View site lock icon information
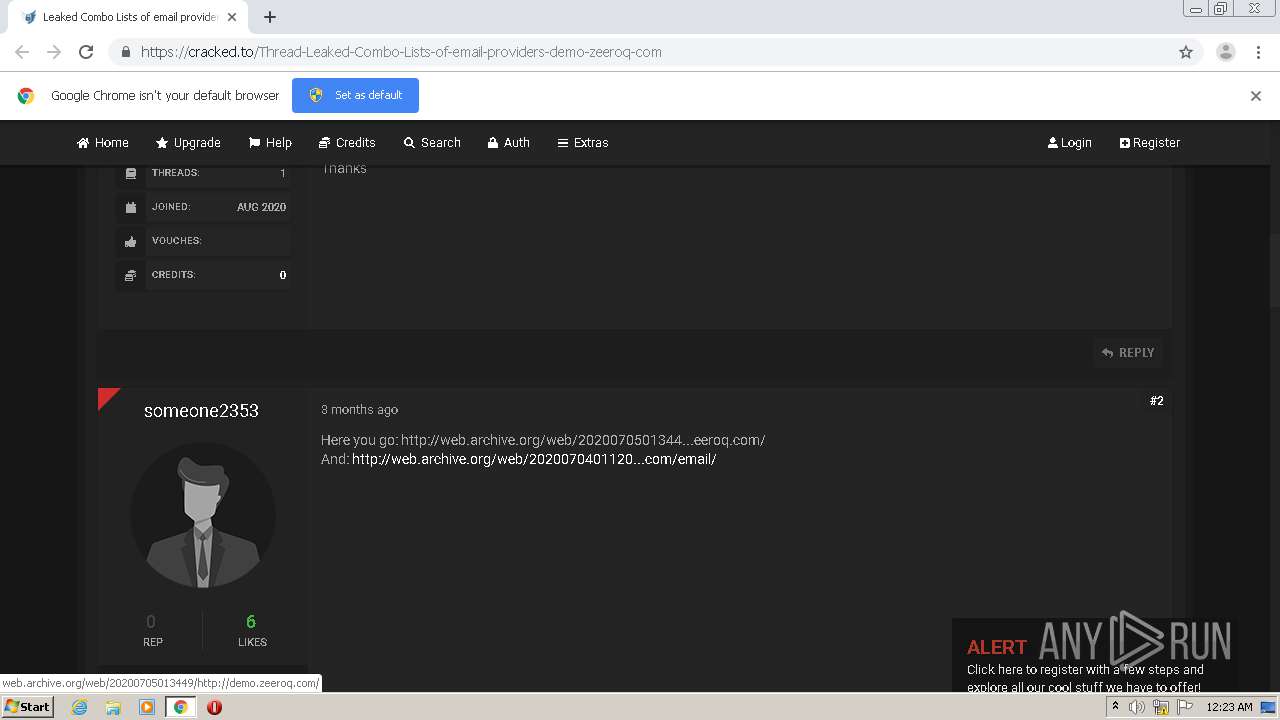This screenshot has width=1280, height=720. click(x=125, y=52)
